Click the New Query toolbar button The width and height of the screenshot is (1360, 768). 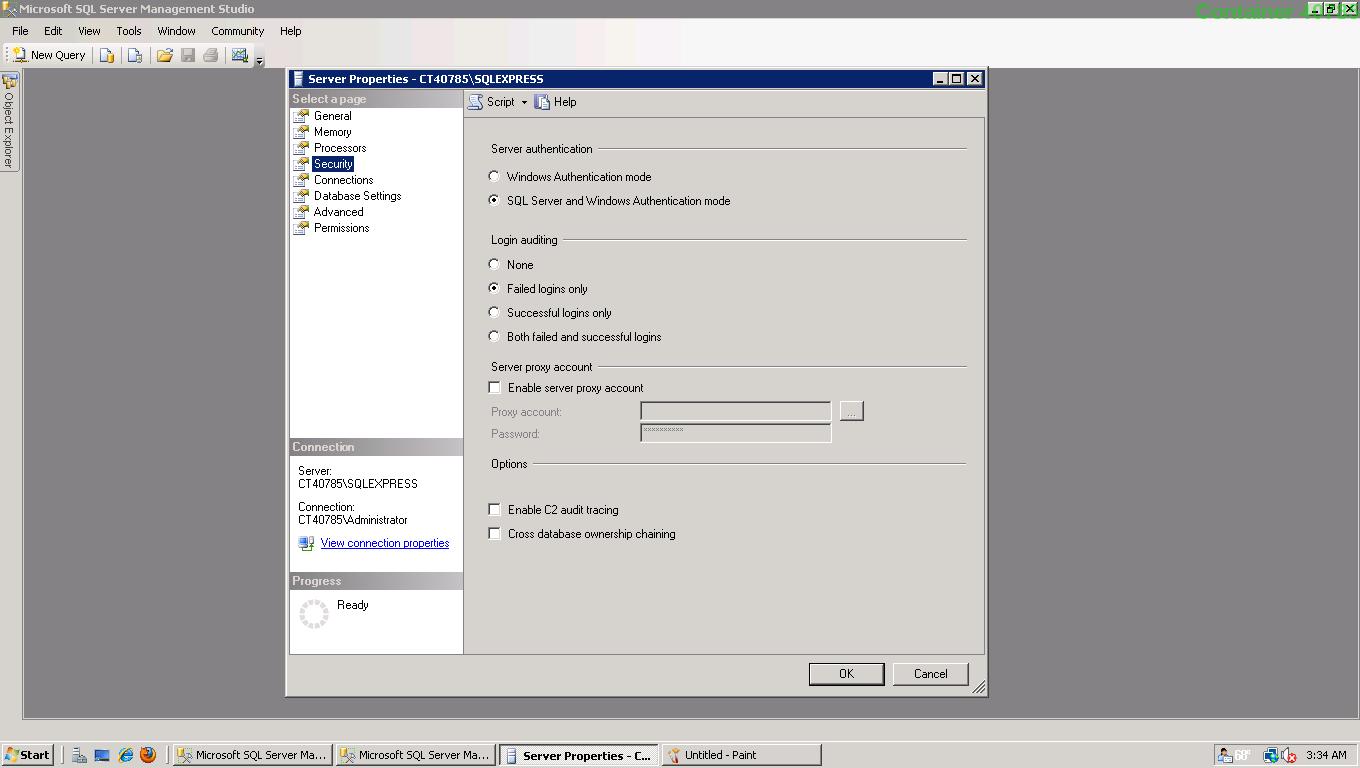(x=48, y=55)
